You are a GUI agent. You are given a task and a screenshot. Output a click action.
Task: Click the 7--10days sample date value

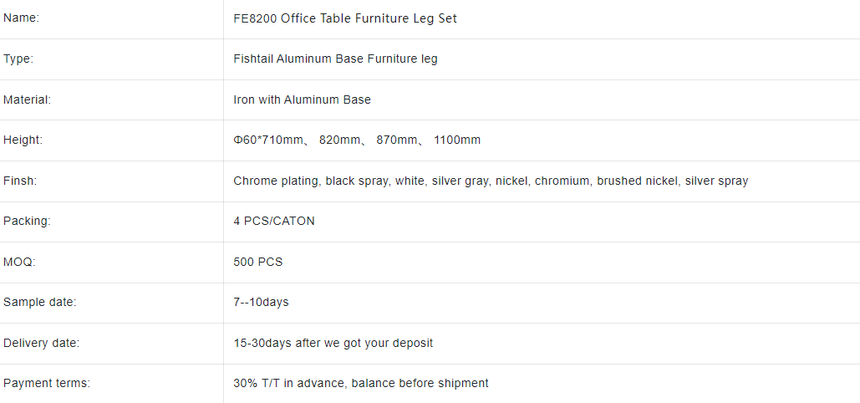pos(261,302)
